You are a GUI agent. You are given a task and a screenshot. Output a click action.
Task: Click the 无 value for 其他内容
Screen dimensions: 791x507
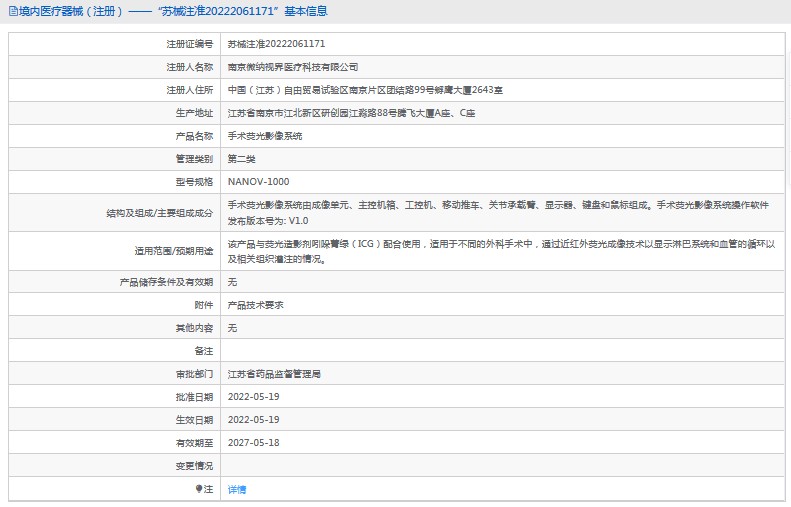[232, 328]
